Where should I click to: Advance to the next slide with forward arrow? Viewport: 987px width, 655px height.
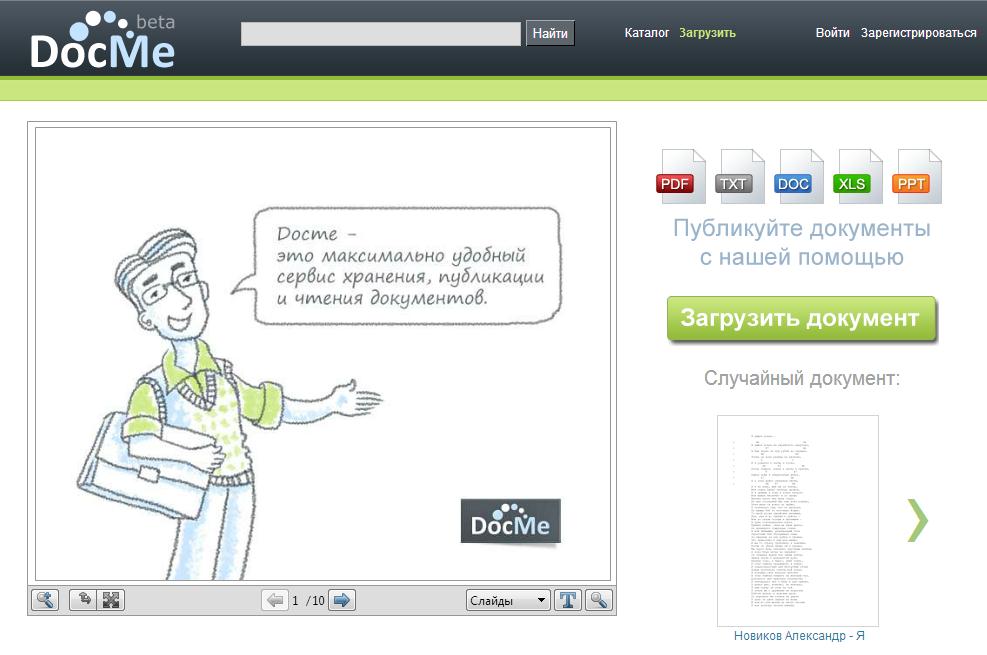pos(340,600)
